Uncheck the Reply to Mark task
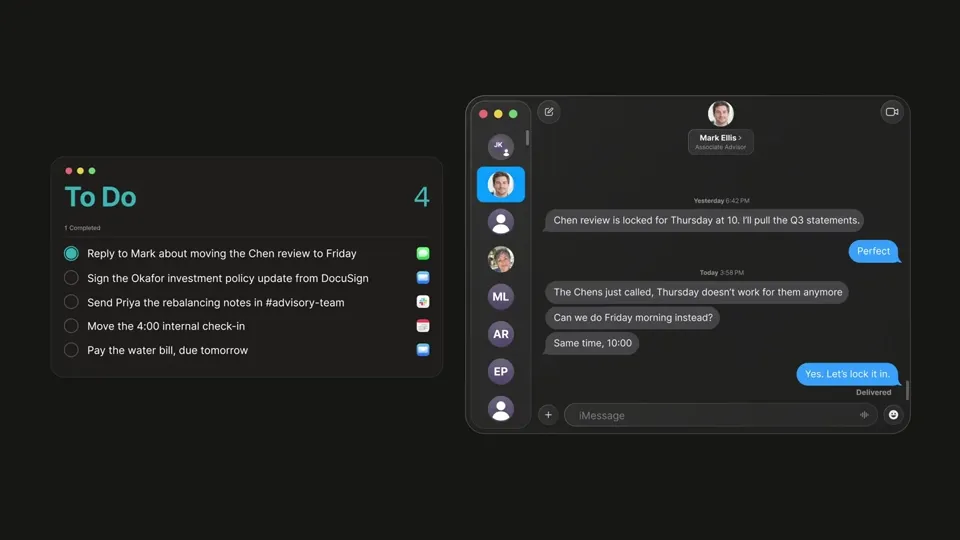 click(71, 253)
